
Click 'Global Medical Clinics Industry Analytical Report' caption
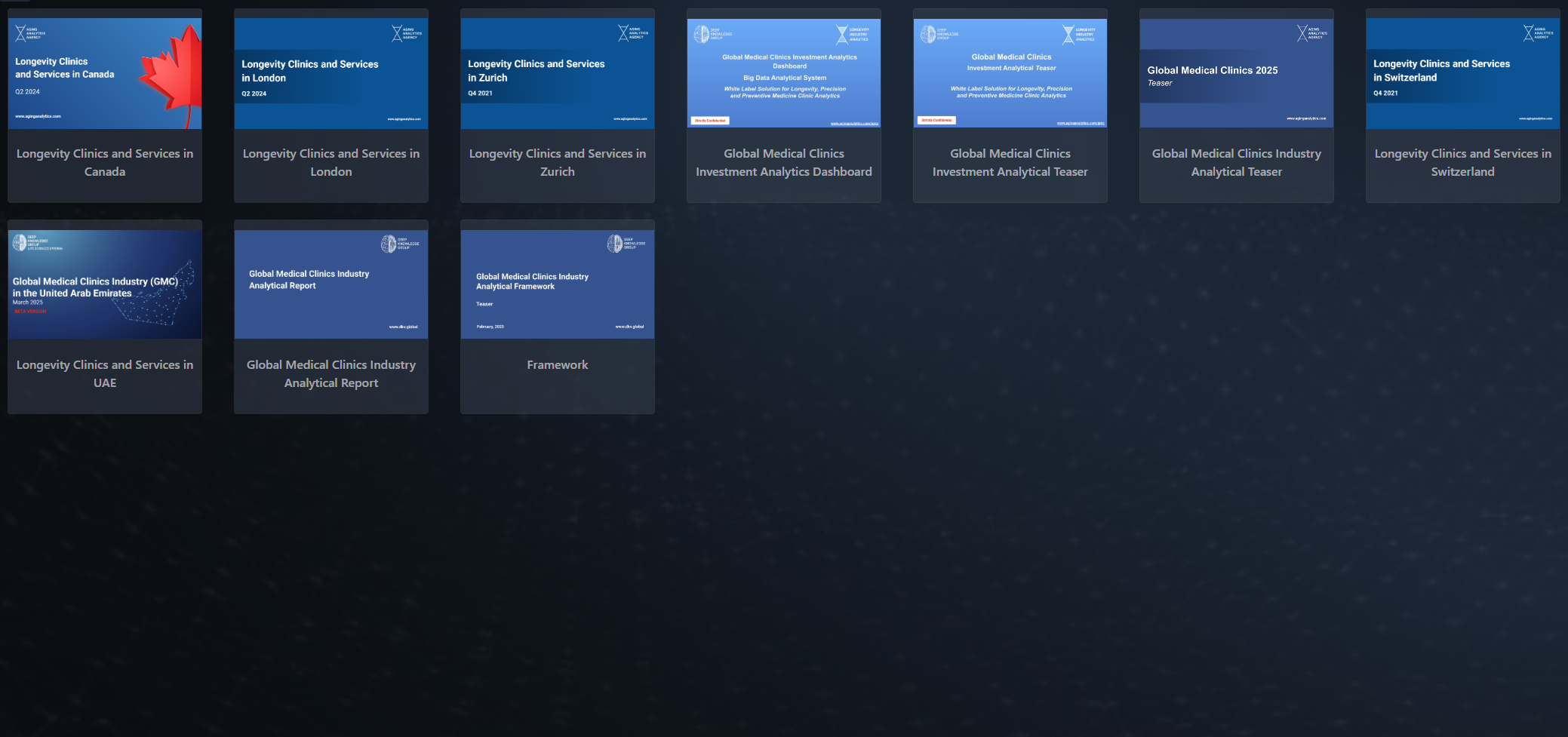coord(331,374)
